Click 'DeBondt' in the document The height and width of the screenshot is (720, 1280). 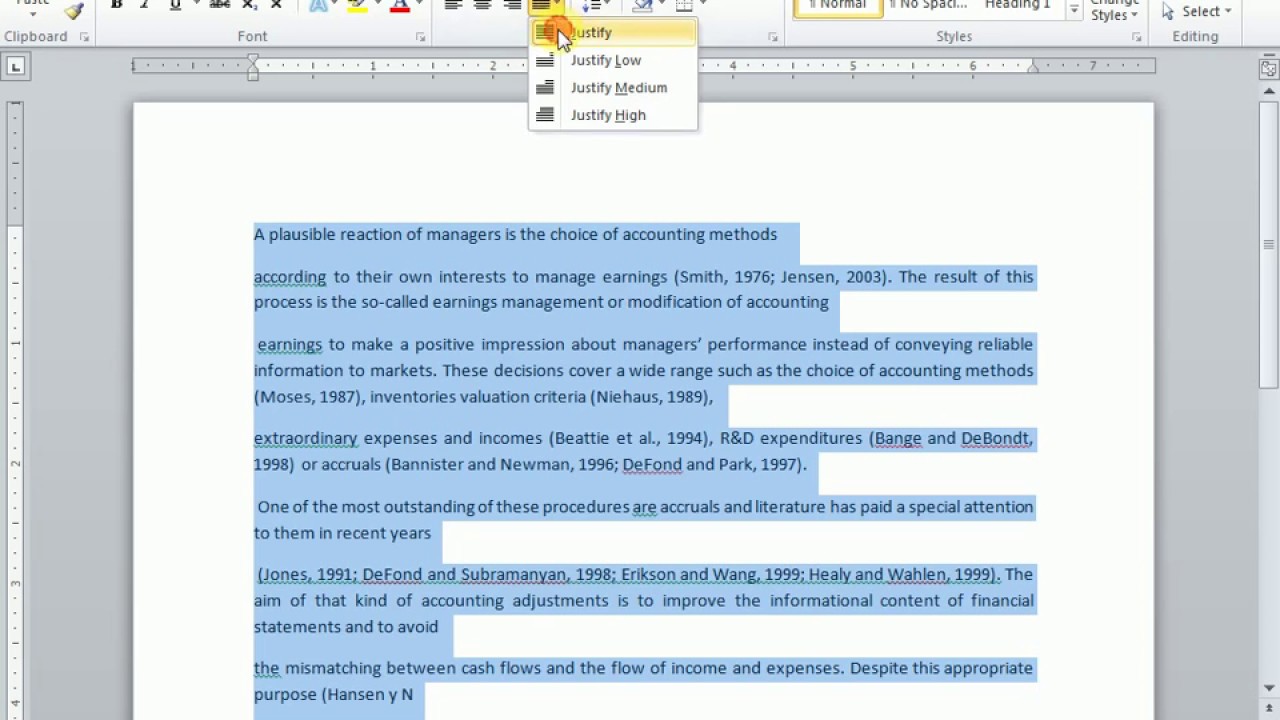point(995,438)
